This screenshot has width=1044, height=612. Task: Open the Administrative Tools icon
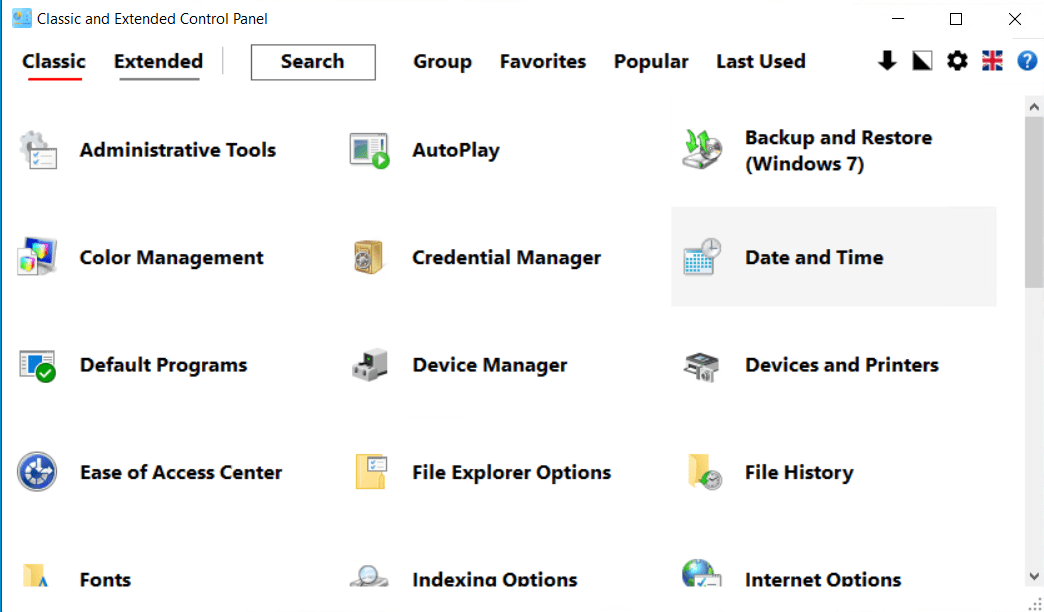38,150
